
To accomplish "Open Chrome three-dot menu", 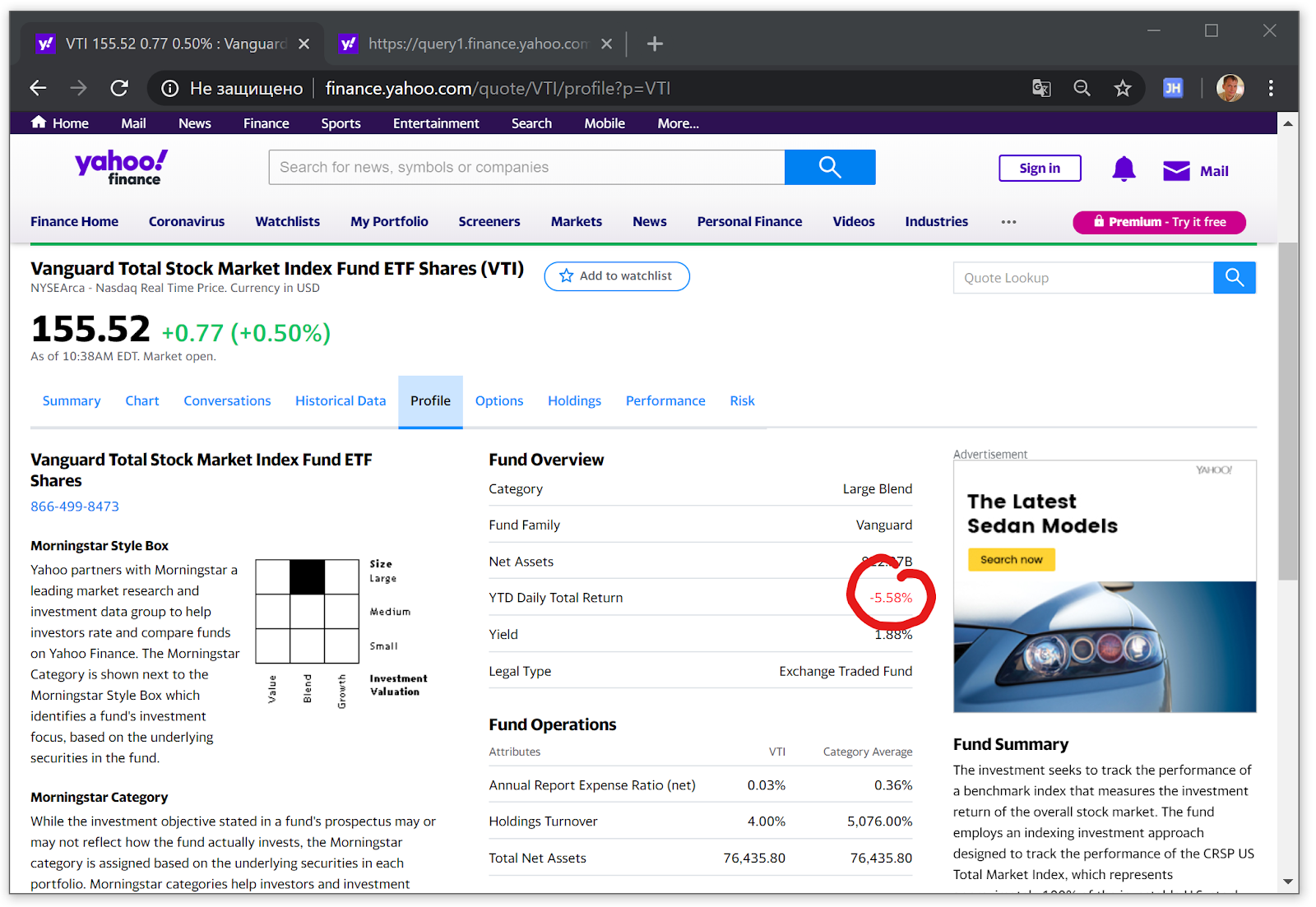I will click(1270, 89).
